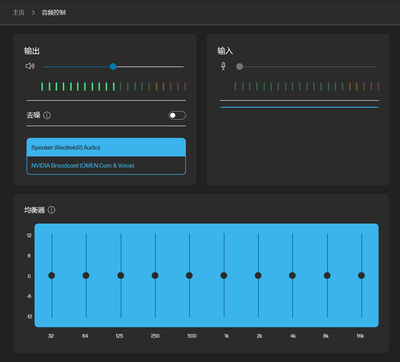Click the 0 dB equalizer scale label

pos(29,276)
